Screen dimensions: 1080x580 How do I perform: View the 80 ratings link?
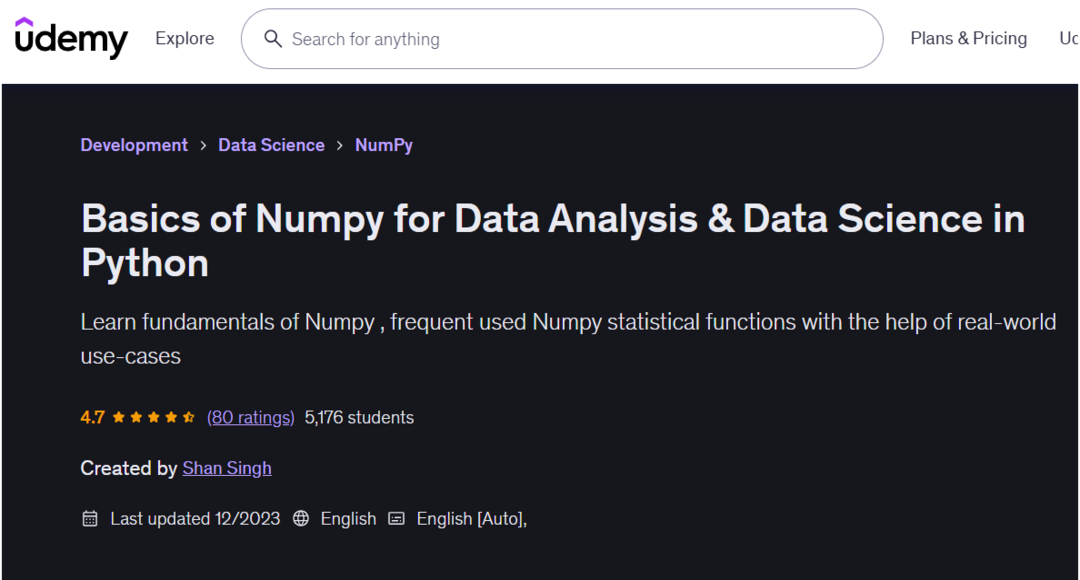tap(250, 418)
